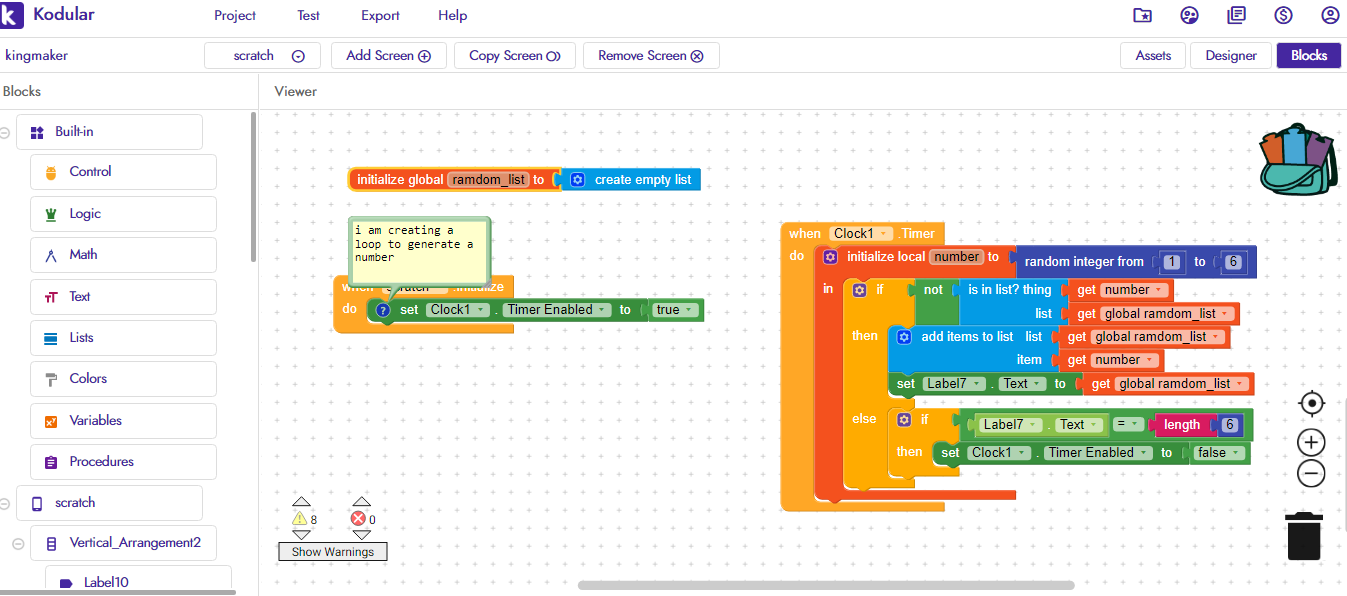Switch to the Designer view
The image size is (1347, 596).
coord(1230,56)
